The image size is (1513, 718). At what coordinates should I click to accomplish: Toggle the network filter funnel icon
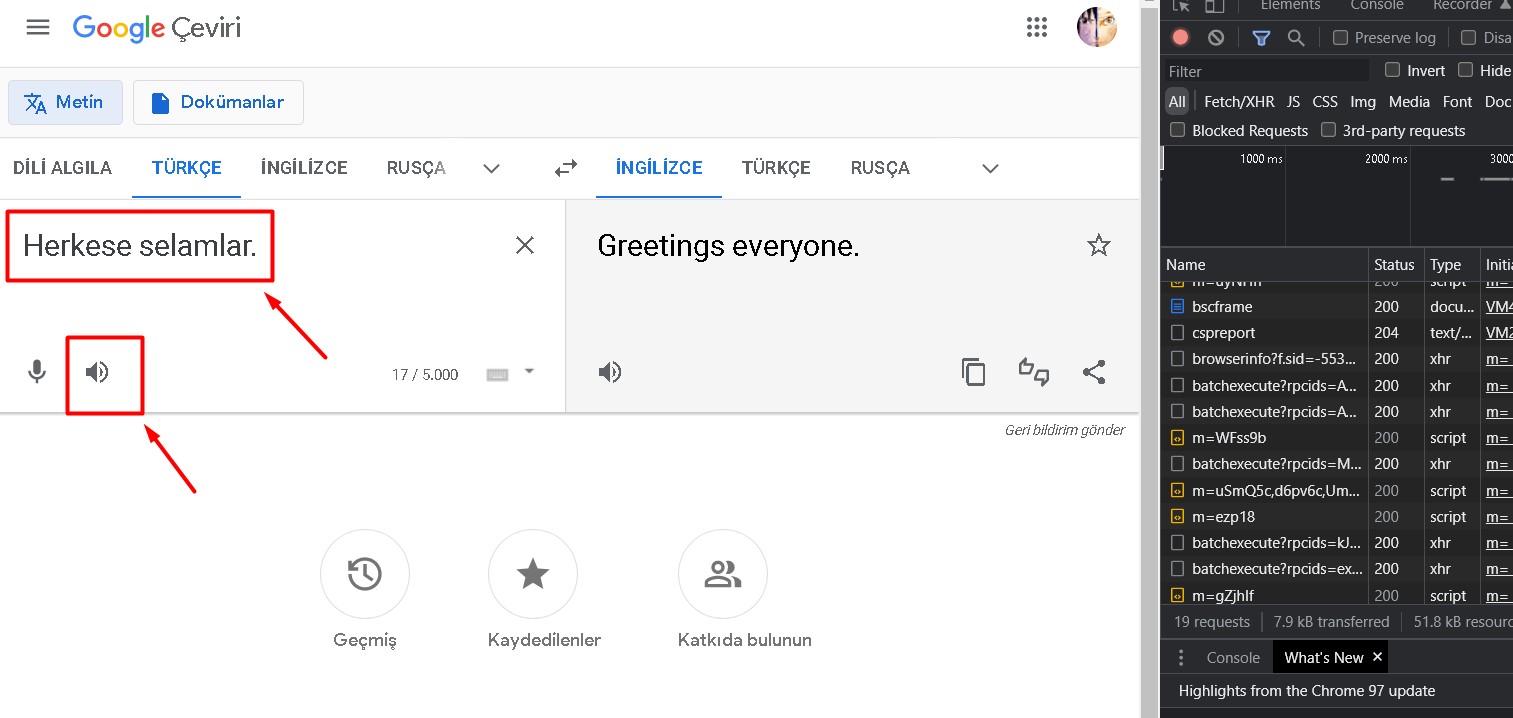coord(1261,37)
